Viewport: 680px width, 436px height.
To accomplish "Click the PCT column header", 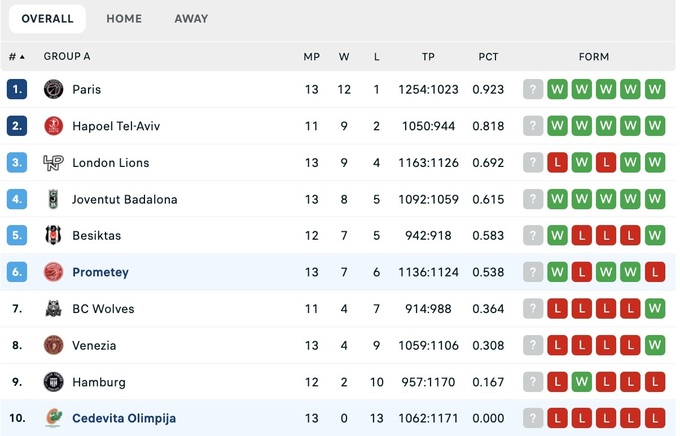I will (488, 57).
